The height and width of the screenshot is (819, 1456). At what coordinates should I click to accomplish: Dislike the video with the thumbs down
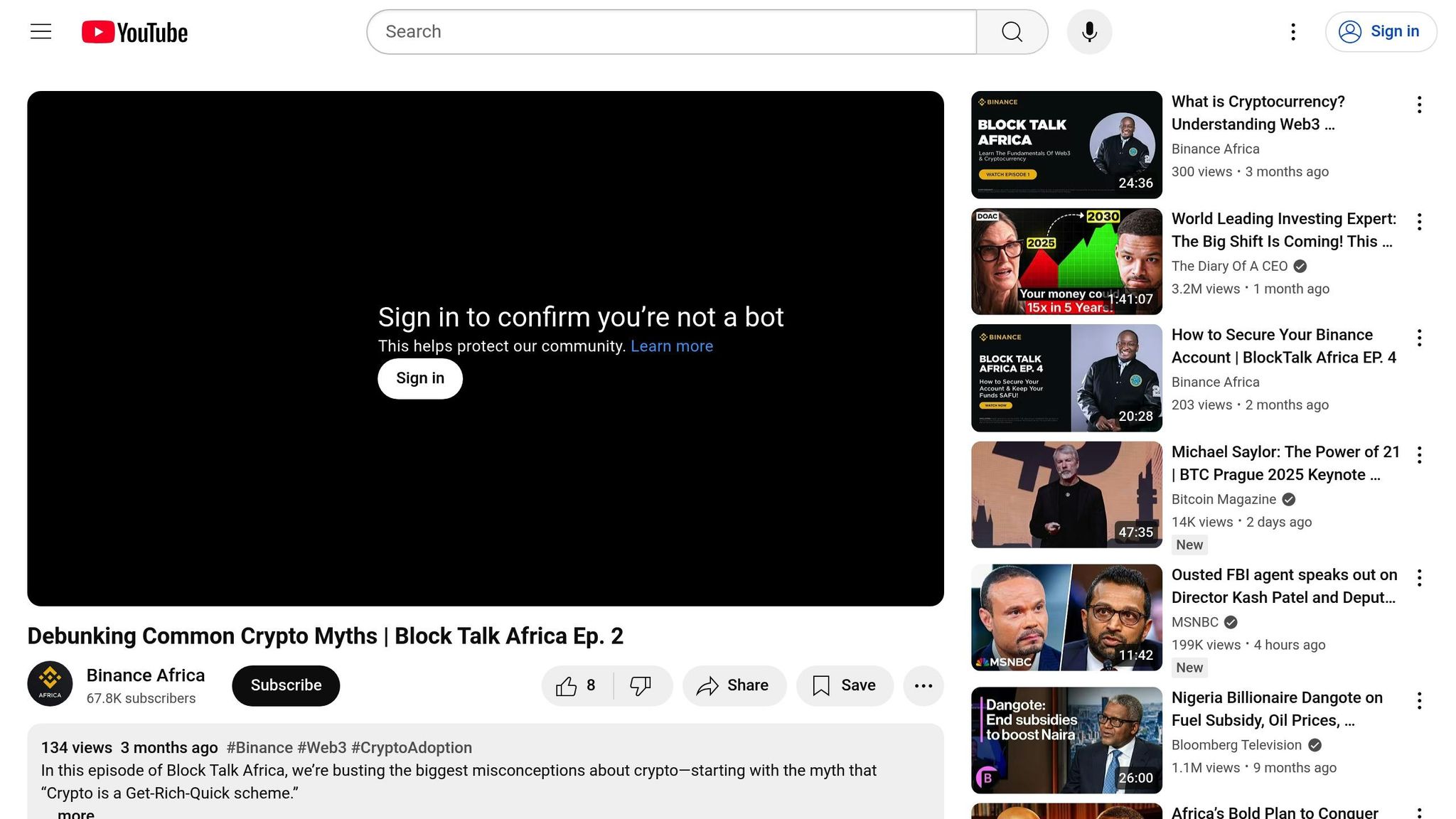639,685
